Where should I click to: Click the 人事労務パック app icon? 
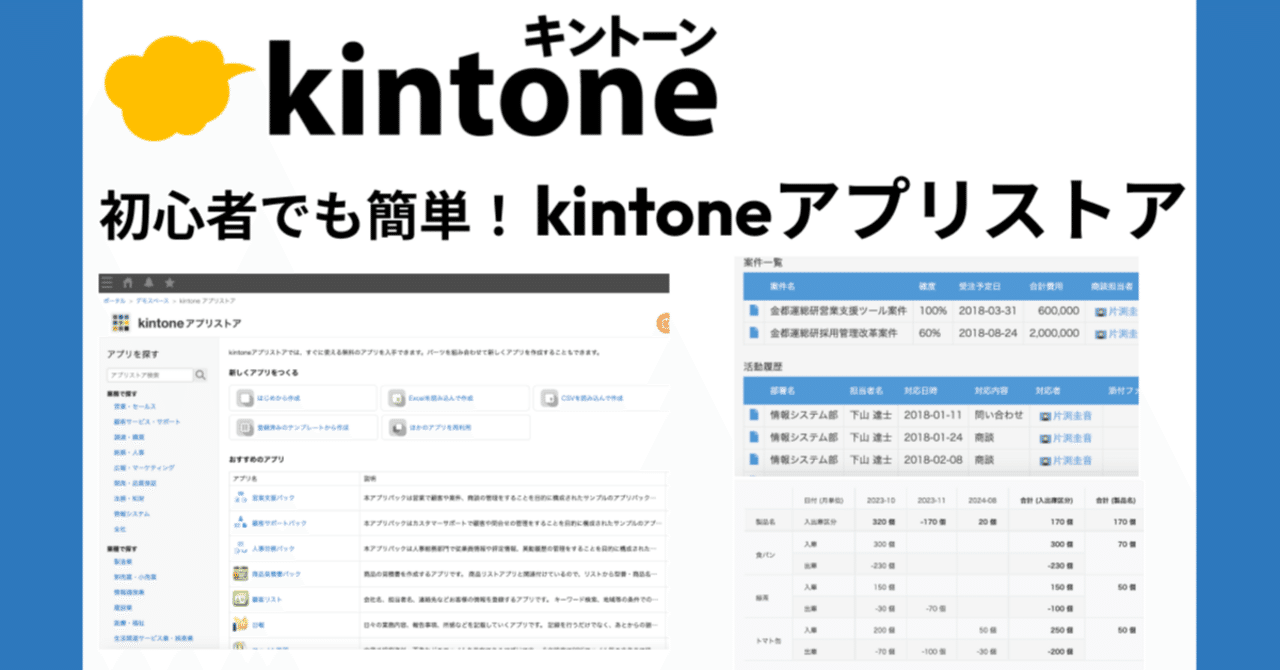(x=240, y=548)
